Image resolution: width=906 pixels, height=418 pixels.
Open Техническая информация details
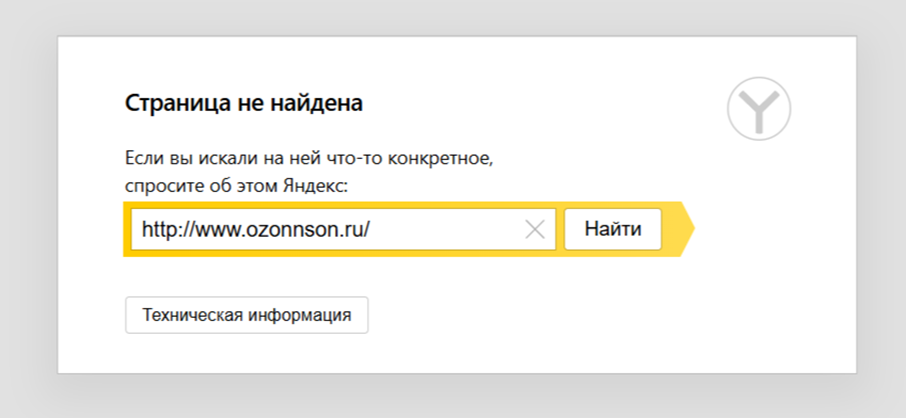point(246,315)
